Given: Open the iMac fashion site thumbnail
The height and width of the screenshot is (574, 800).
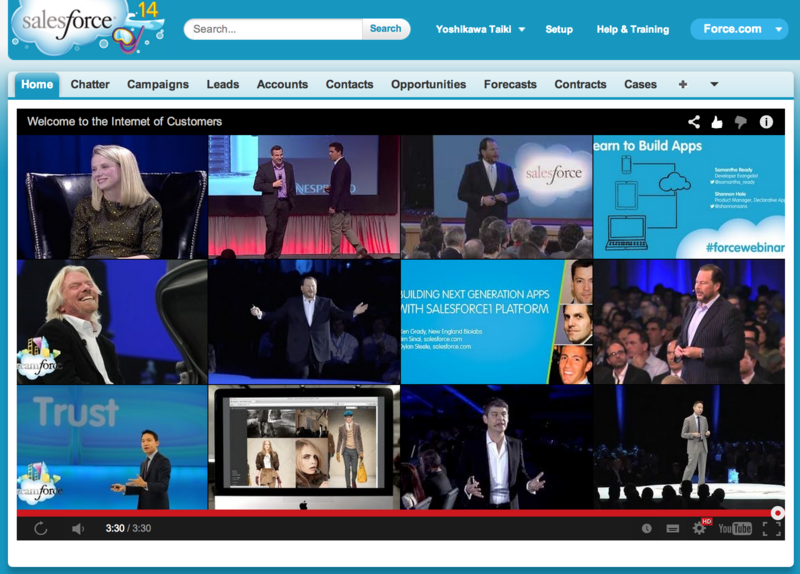Looking at the screenshot, I should (x=304, y=447).
